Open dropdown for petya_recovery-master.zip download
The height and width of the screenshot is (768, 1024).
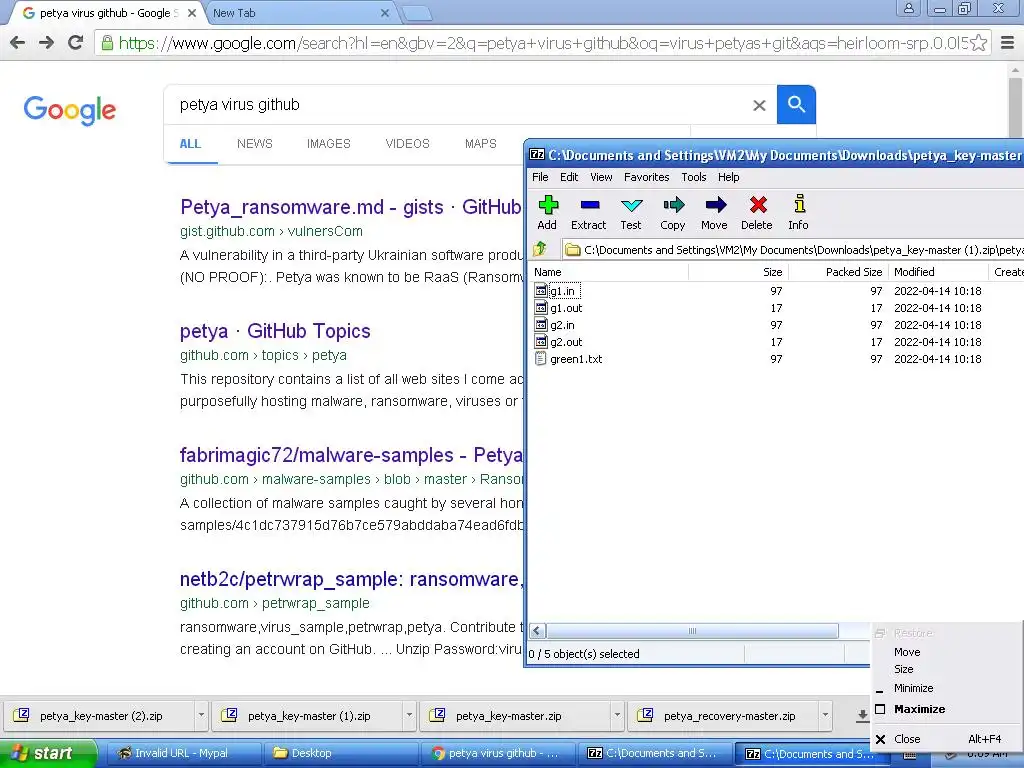(825, 715)
